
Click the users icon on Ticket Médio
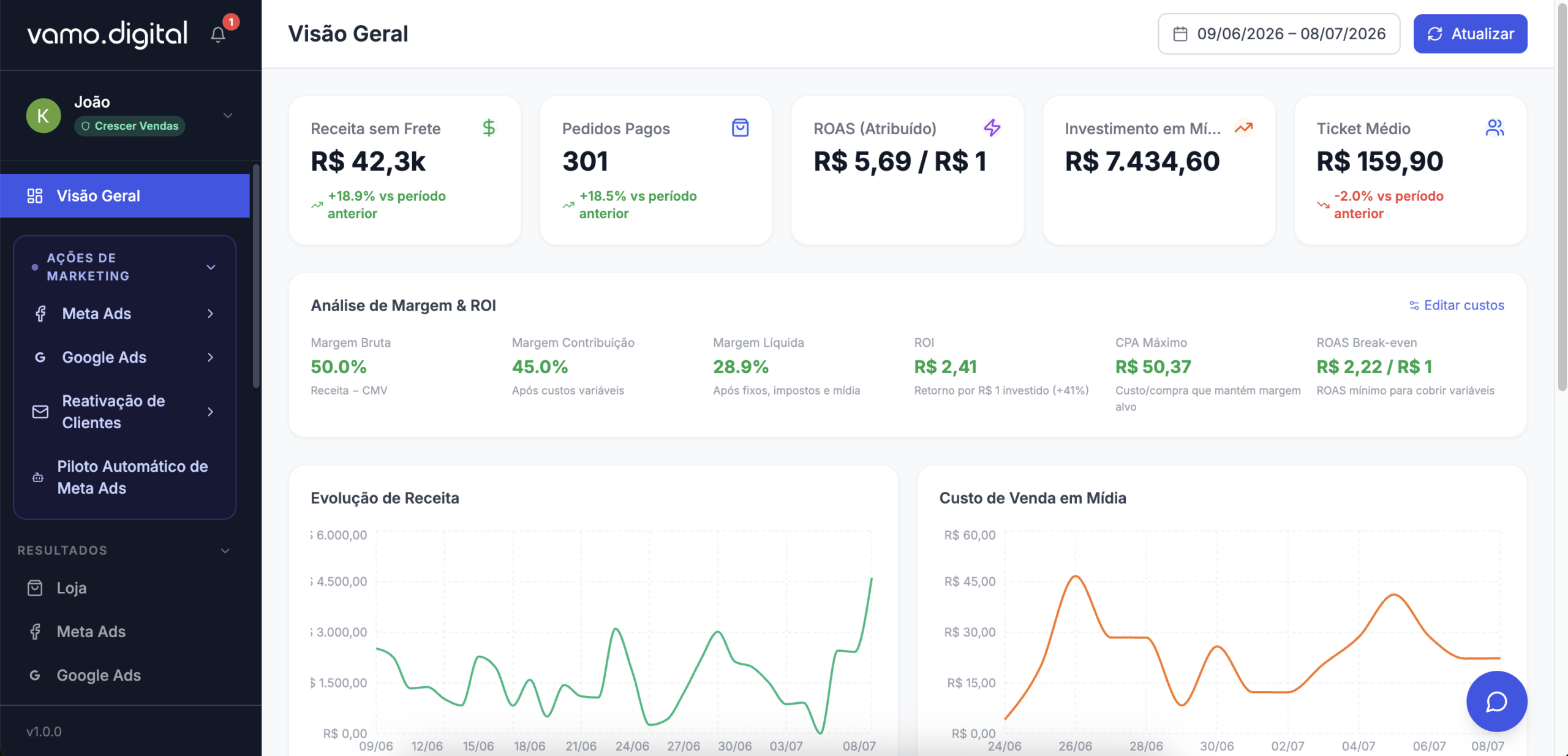point(1494,128)
